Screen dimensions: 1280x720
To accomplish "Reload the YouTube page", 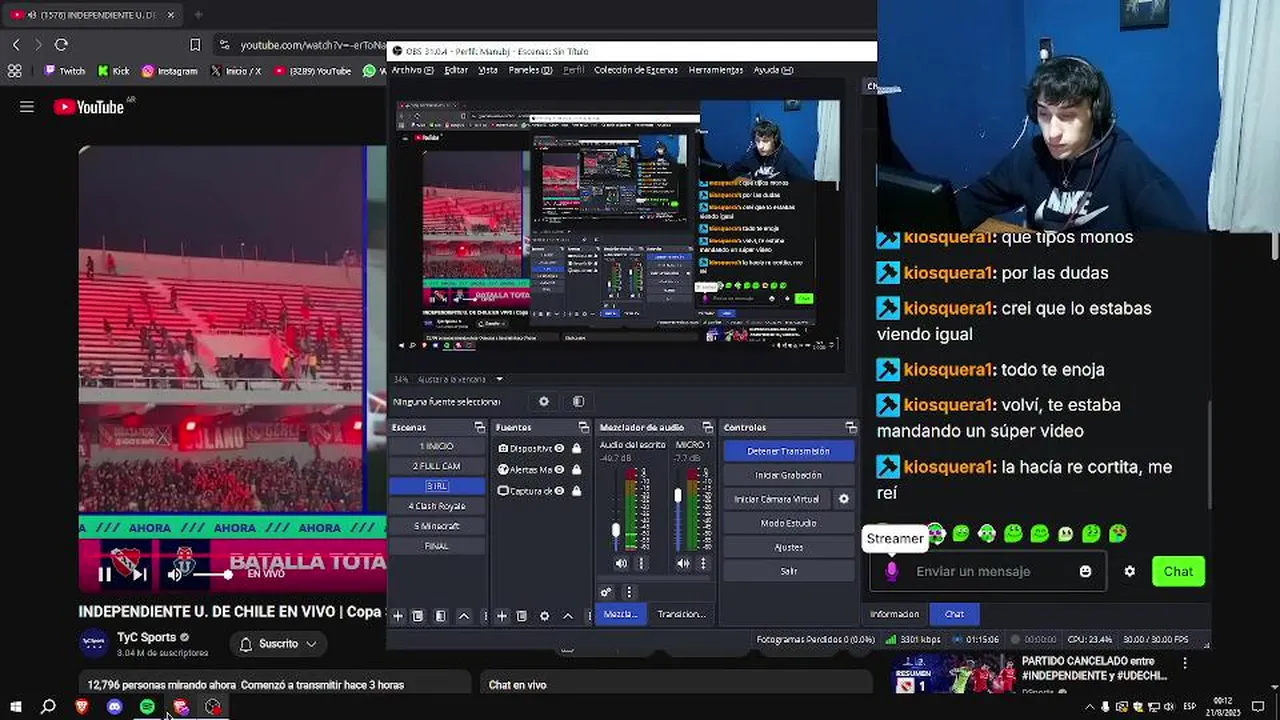I will click(61, 45).
